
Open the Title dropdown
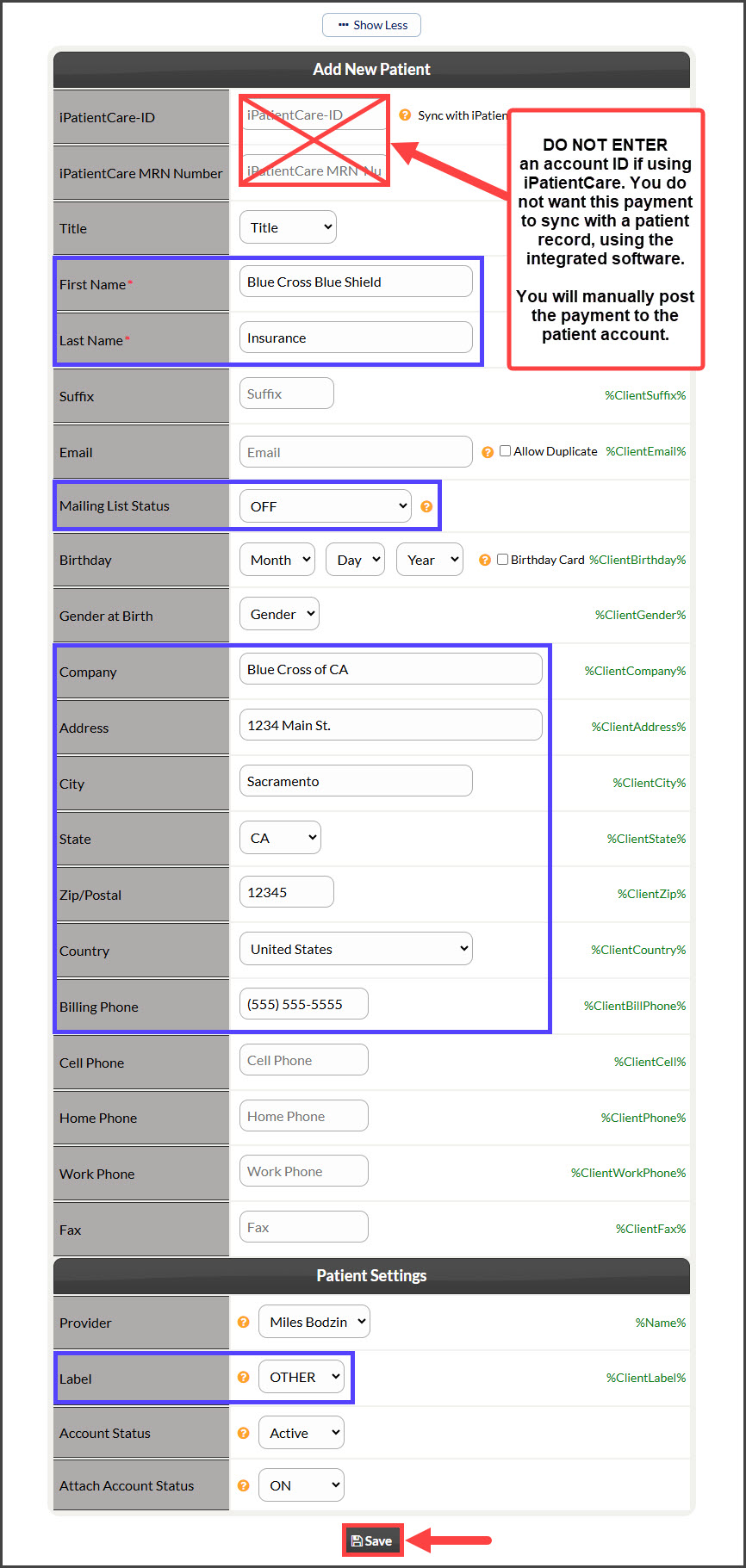coord(288,227)
